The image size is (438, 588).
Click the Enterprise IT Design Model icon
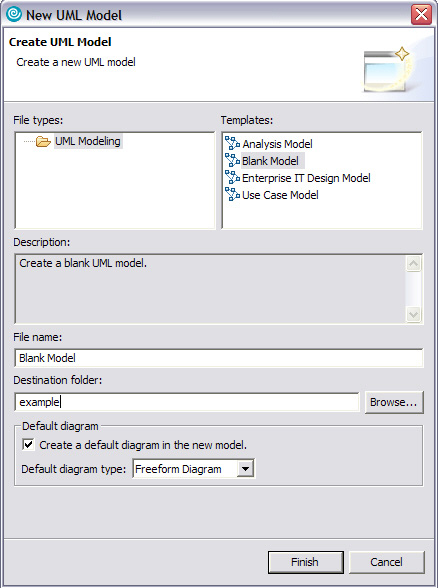(232, 177)
